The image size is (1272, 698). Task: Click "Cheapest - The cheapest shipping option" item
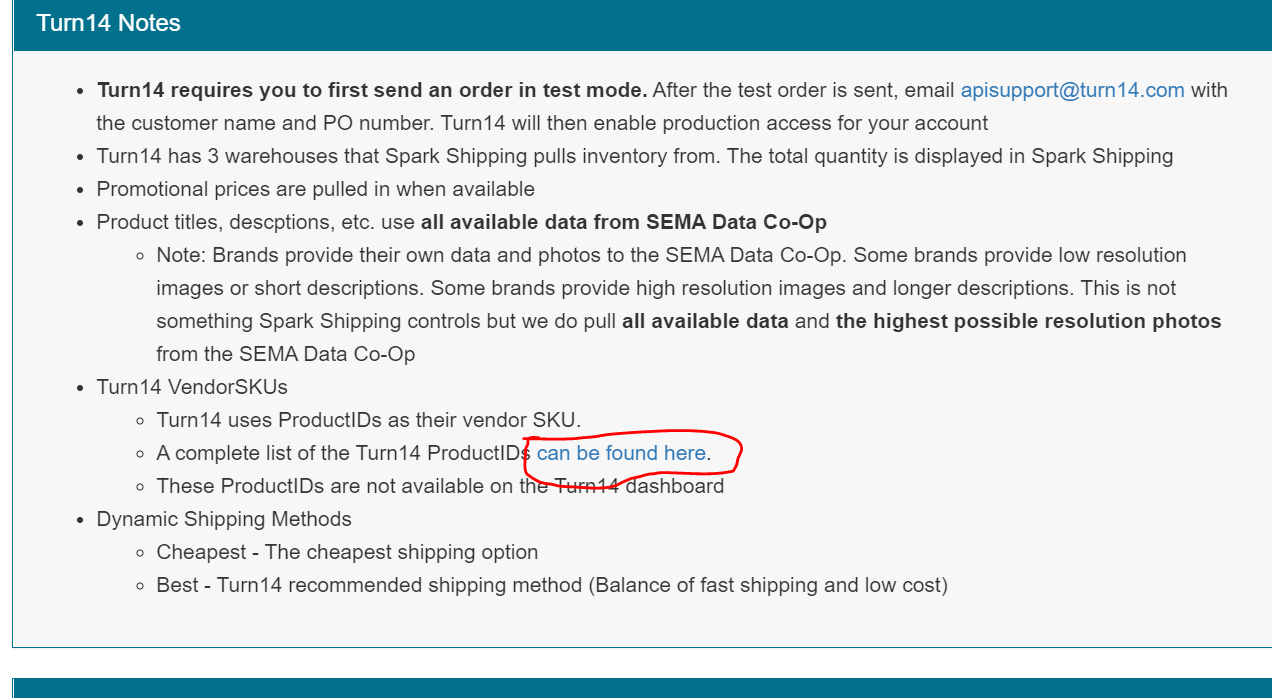347,552
